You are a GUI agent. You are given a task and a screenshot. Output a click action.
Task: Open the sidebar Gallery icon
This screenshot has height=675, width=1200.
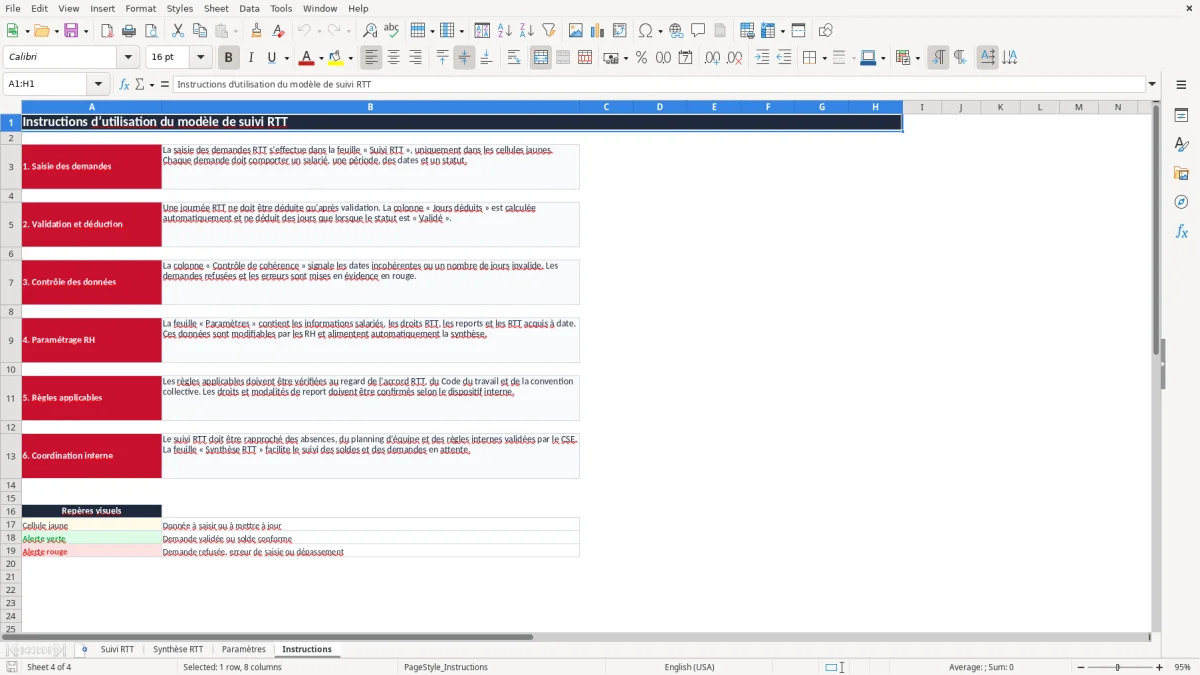tap(1181, 173)
